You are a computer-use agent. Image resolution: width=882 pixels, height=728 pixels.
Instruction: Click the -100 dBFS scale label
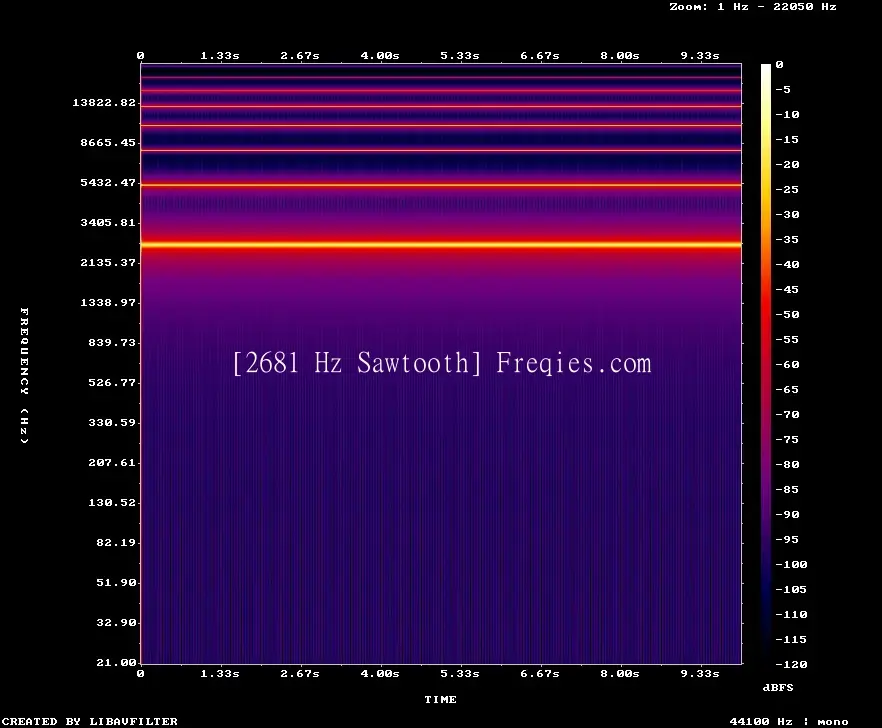pyautogui.click(x=791, y=564)
